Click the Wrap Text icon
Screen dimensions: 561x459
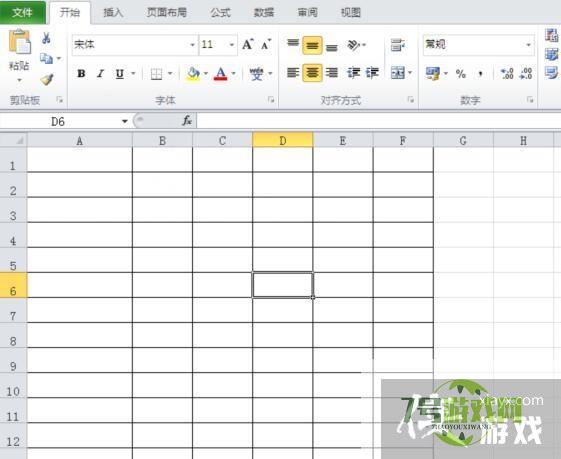point(398,45)
